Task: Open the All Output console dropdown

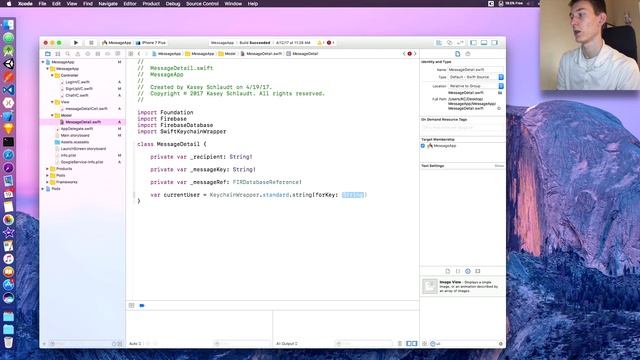Action: coord(287,344)
